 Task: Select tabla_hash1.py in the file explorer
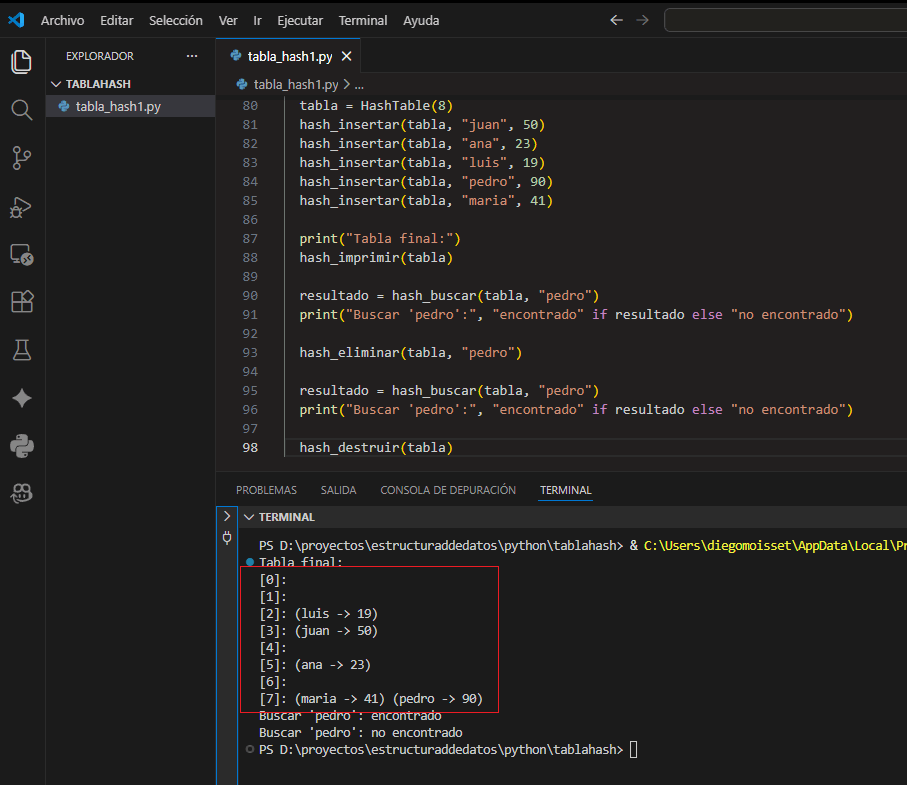click(118, 106)
